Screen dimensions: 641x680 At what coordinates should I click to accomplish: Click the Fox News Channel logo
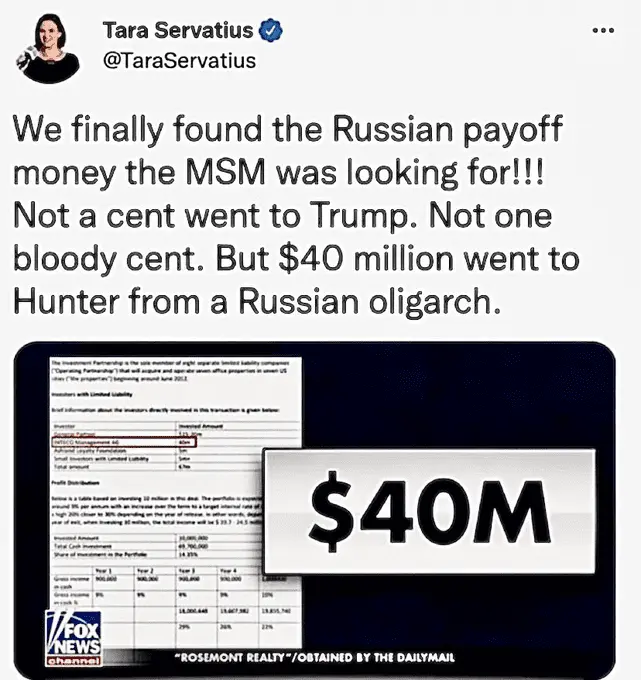click(73, 638)
